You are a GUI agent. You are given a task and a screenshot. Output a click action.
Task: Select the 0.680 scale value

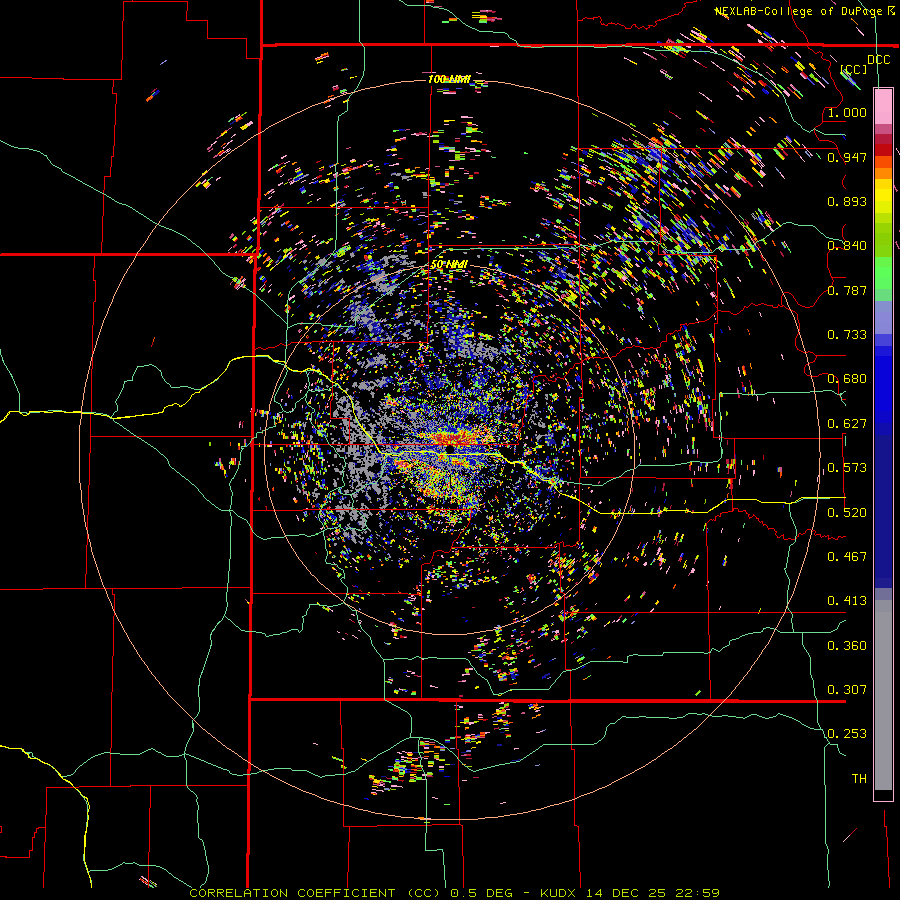click(847, 379)
